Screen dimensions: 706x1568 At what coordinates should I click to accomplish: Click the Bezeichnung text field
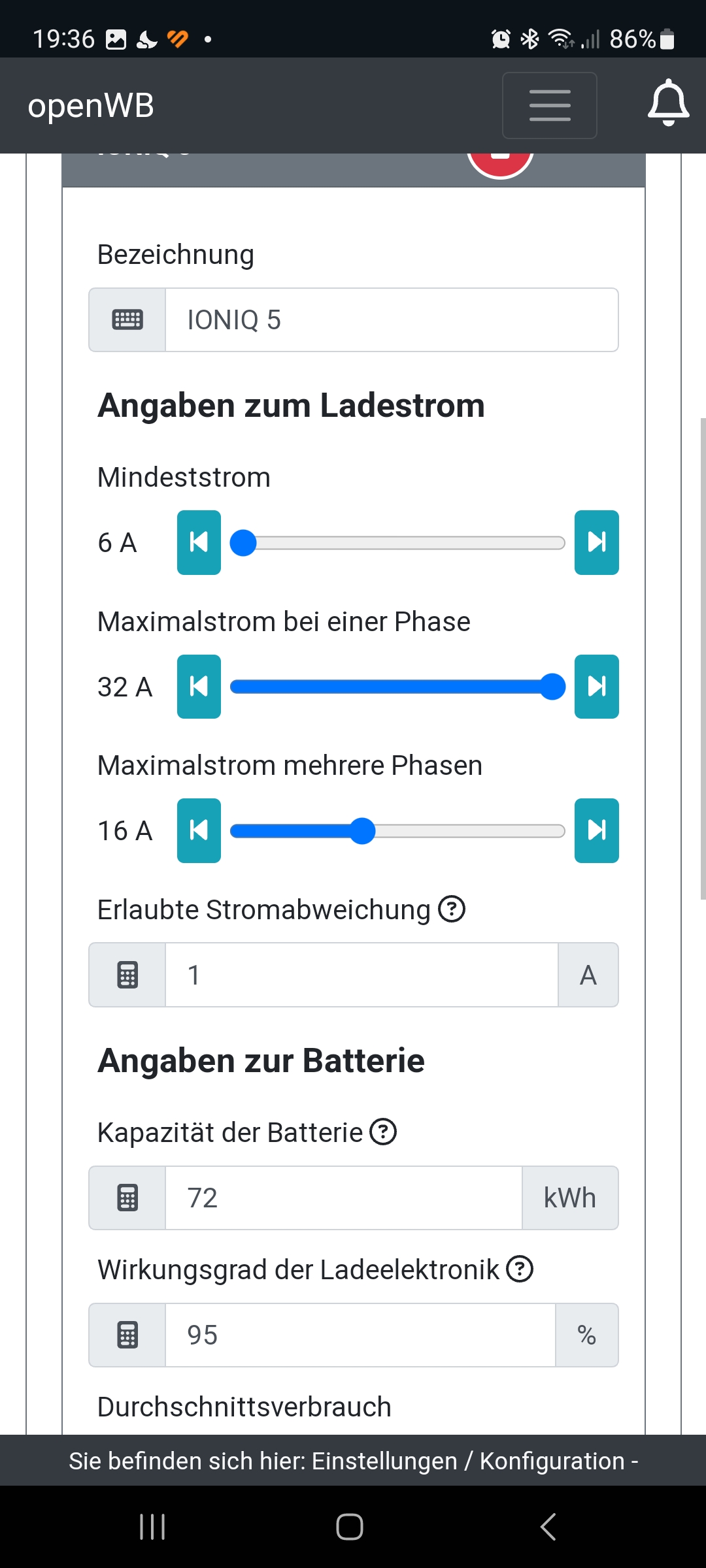click(x=391, y=320)
